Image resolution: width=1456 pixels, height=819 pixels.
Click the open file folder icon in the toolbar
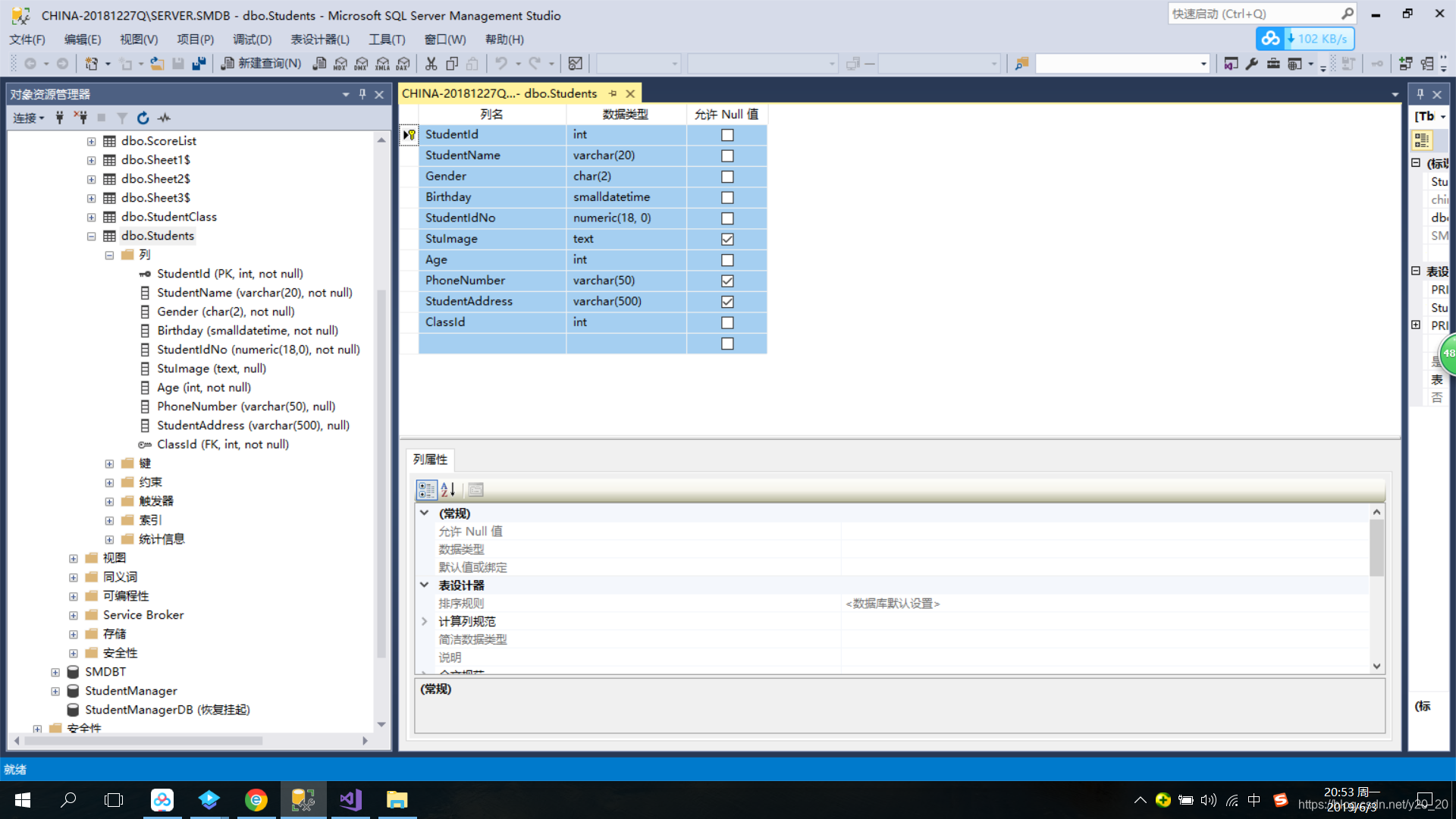pyautogui.click(x=157, y=64)
